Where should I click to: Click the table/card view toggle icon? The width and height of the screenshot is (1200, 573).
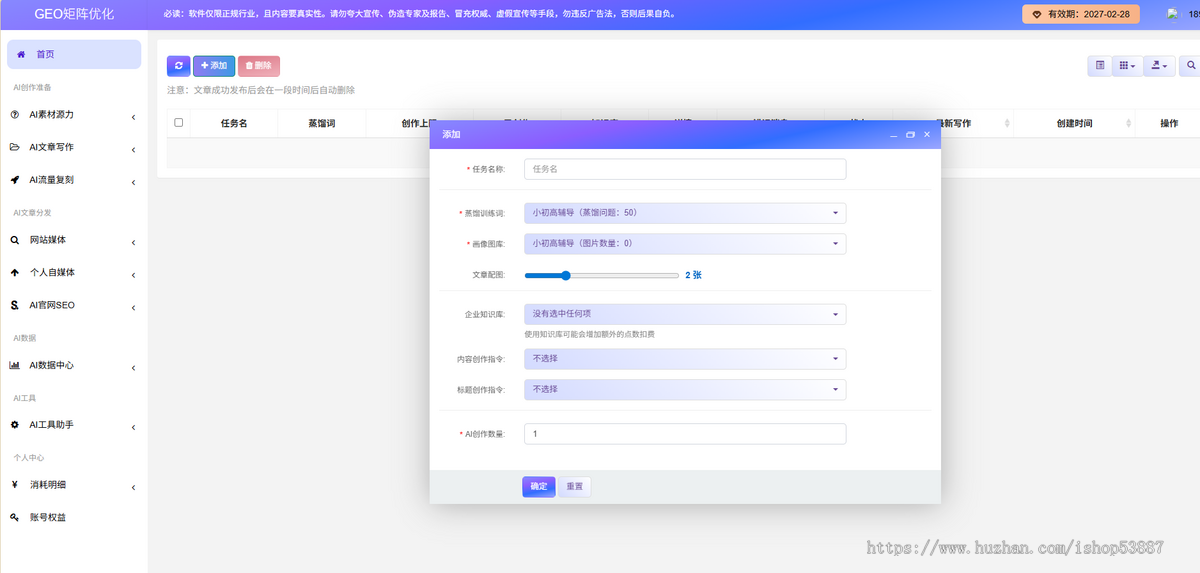click(1100, 66)
